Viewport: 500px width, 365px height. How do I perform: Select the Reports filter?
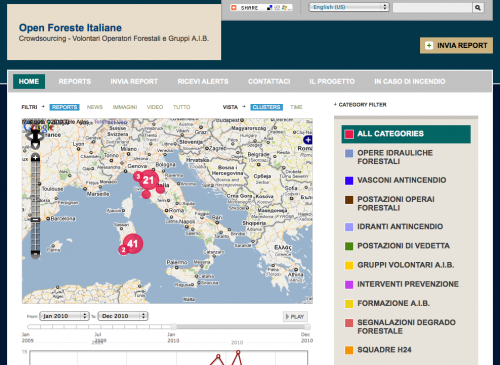65,107
